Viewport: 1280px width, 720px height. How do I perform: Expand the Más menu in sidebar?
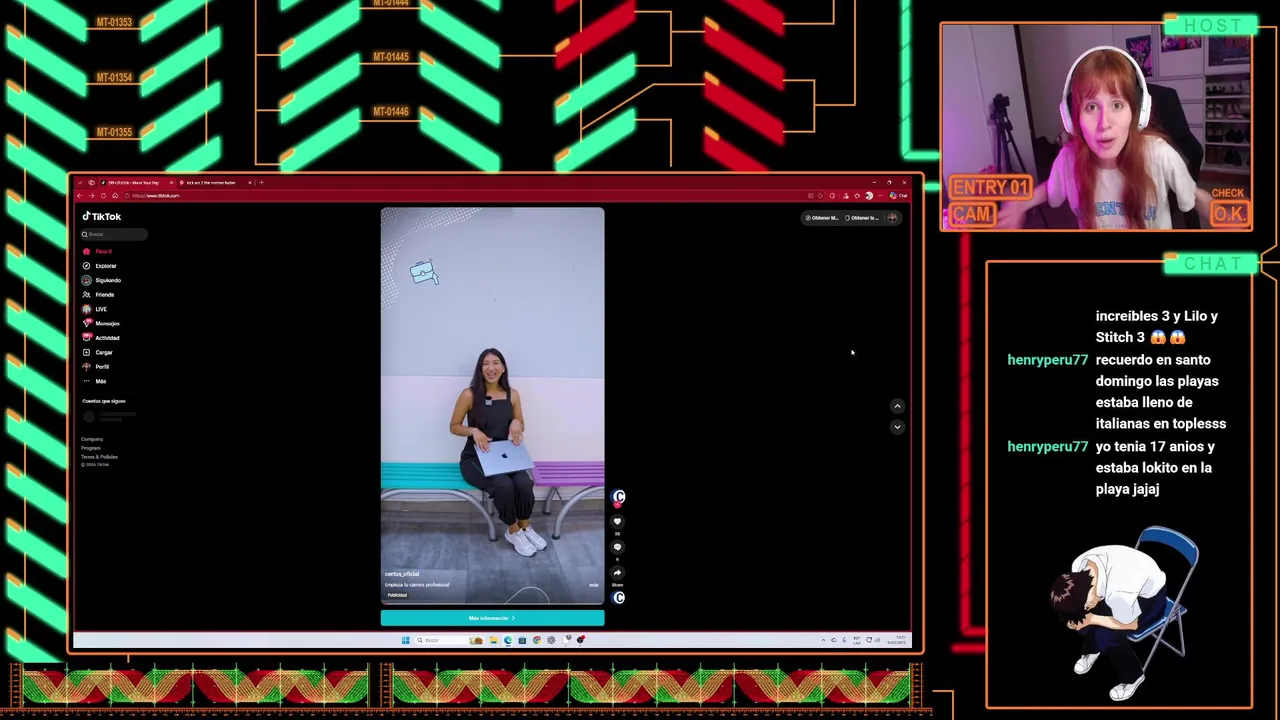95,381
